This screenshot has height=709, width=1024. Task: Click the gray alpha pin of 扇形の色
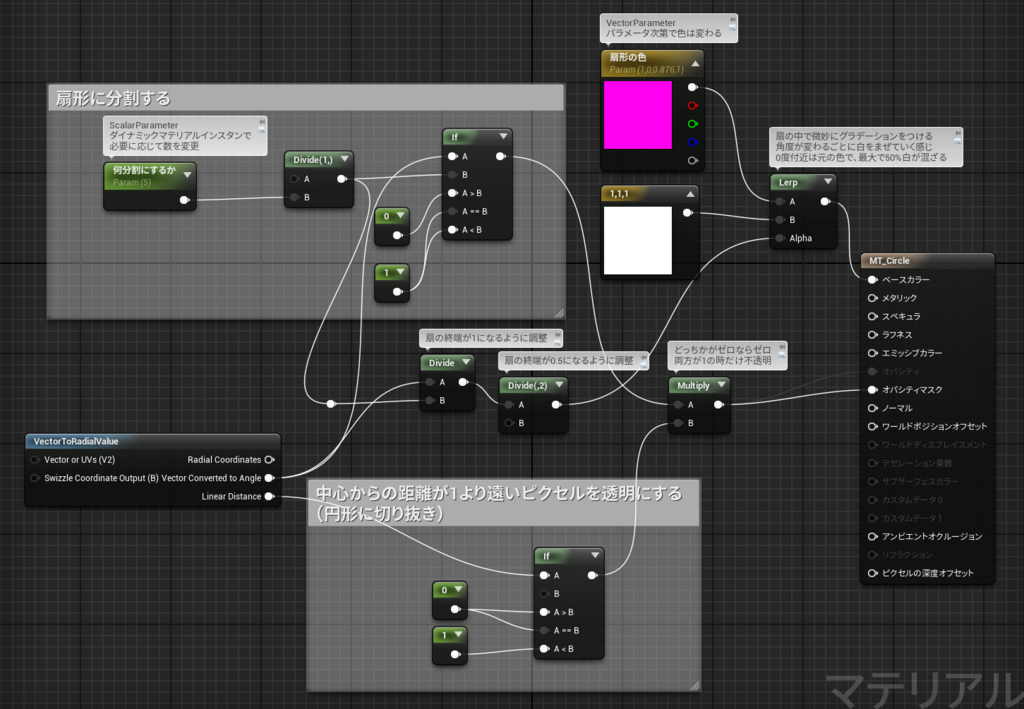[x=692, y=160]
